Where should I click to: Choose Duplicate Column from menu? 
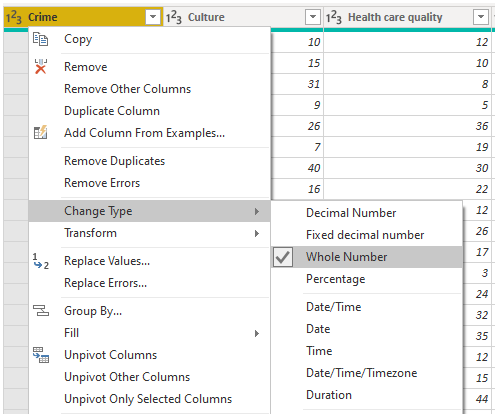[x=112, y=111]
